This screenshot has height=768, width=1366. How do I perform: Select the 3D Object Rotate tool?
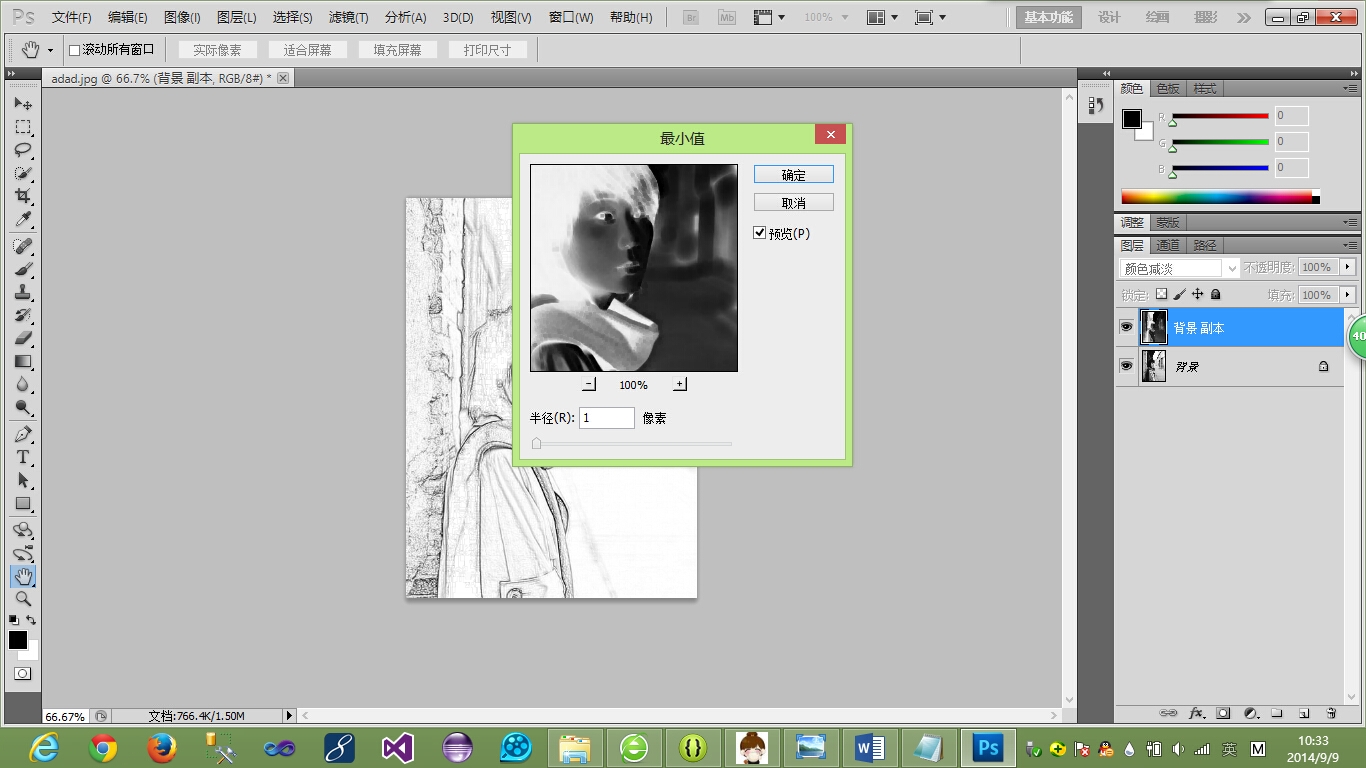point(23,530)
